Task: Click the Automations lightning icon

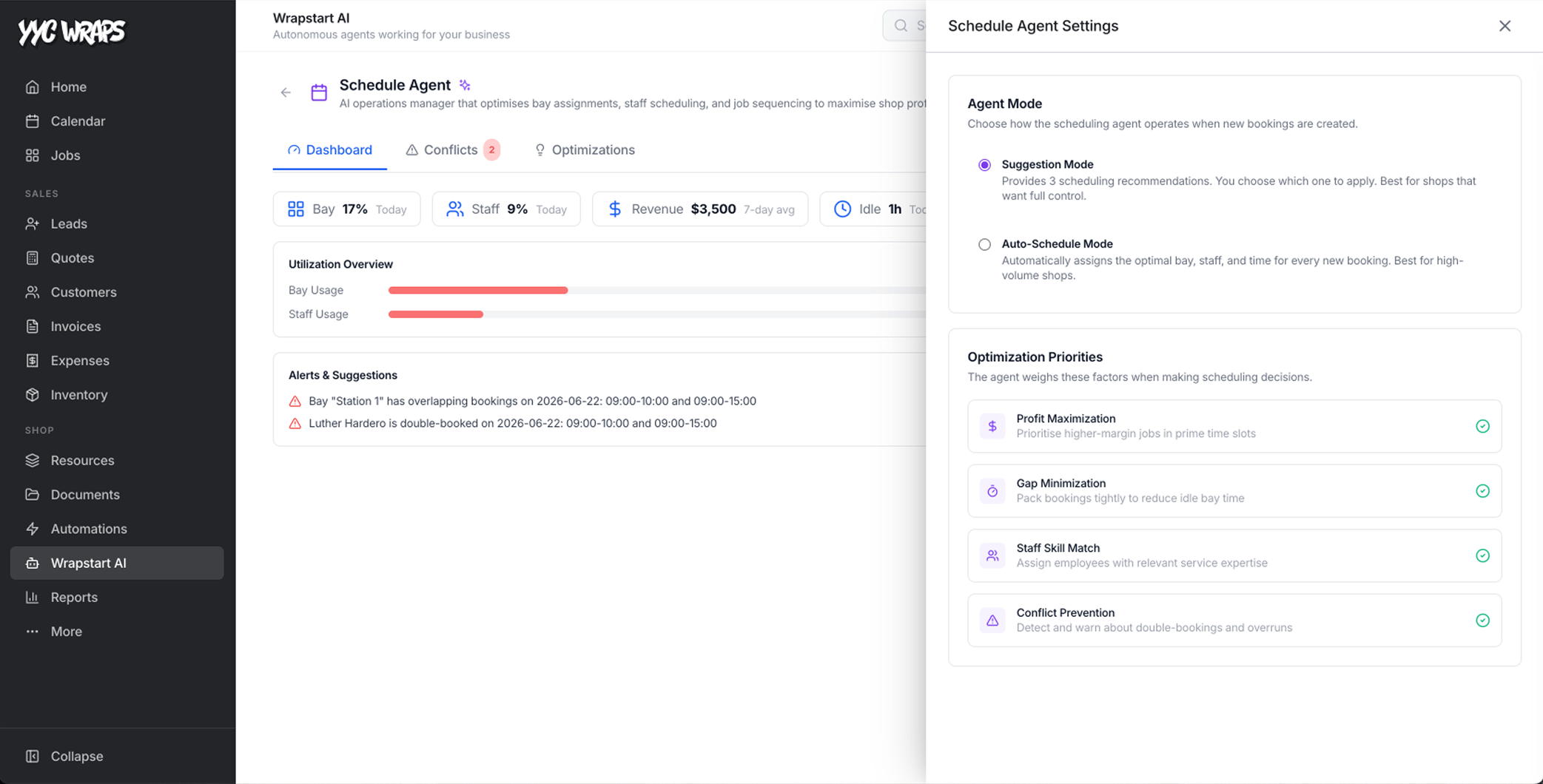Action: click(32, 529)
